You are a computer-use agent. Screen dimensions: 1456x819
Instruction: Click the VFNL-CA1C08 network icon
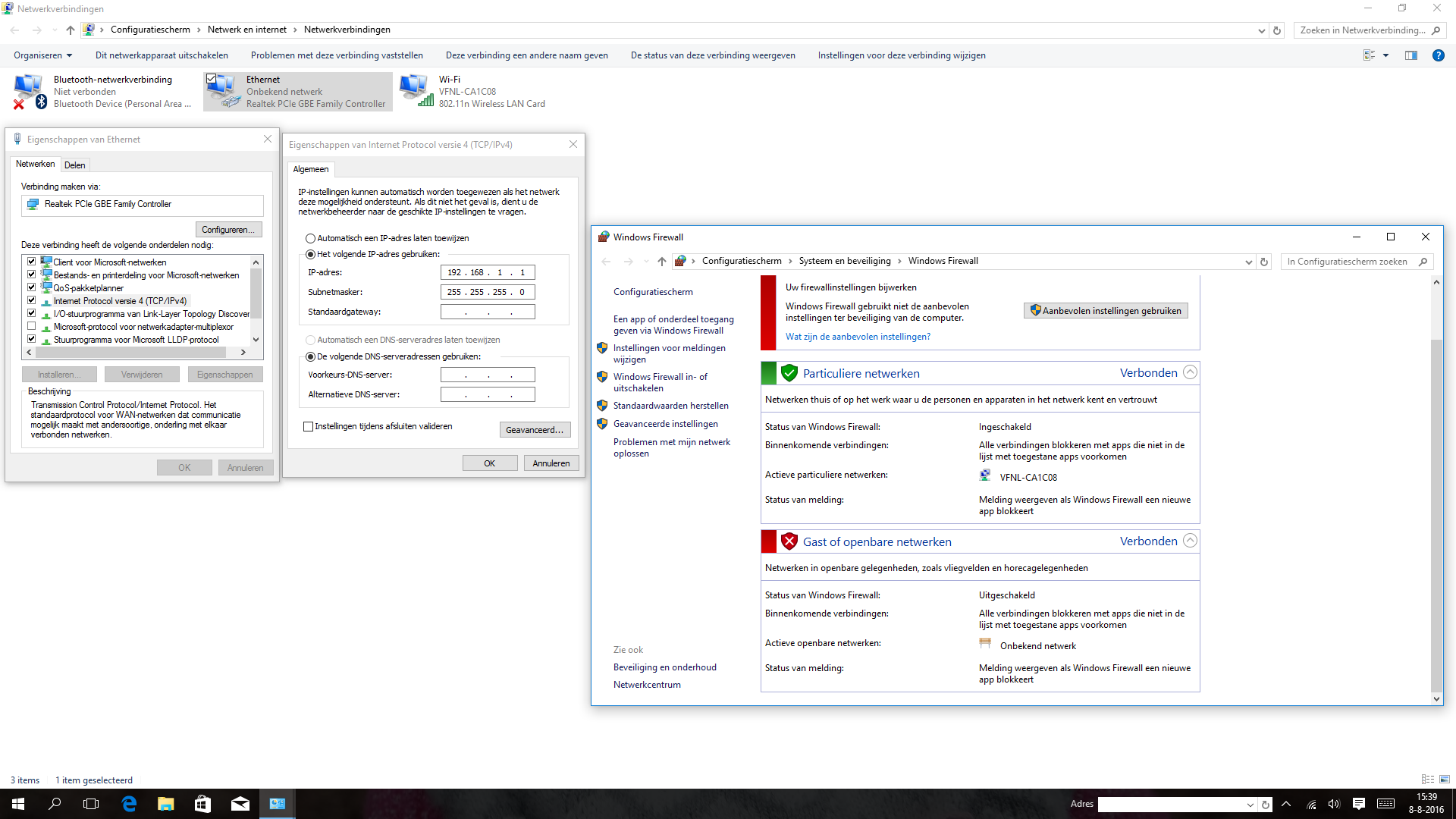point(985,475)
